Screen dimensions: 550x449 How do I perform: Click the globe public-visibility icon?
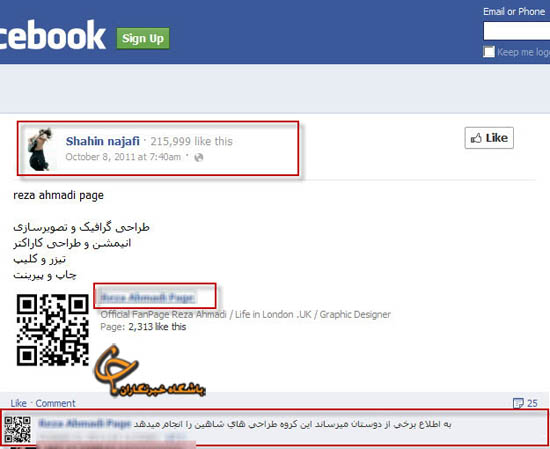[199, 158]
